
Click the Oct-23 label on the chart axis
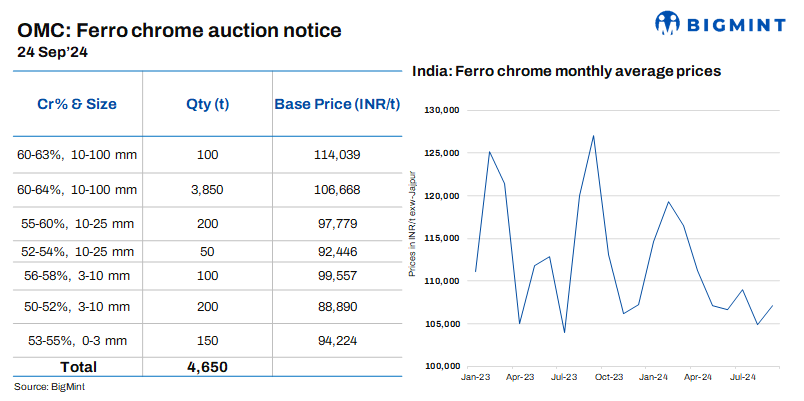tap(609, 377)
